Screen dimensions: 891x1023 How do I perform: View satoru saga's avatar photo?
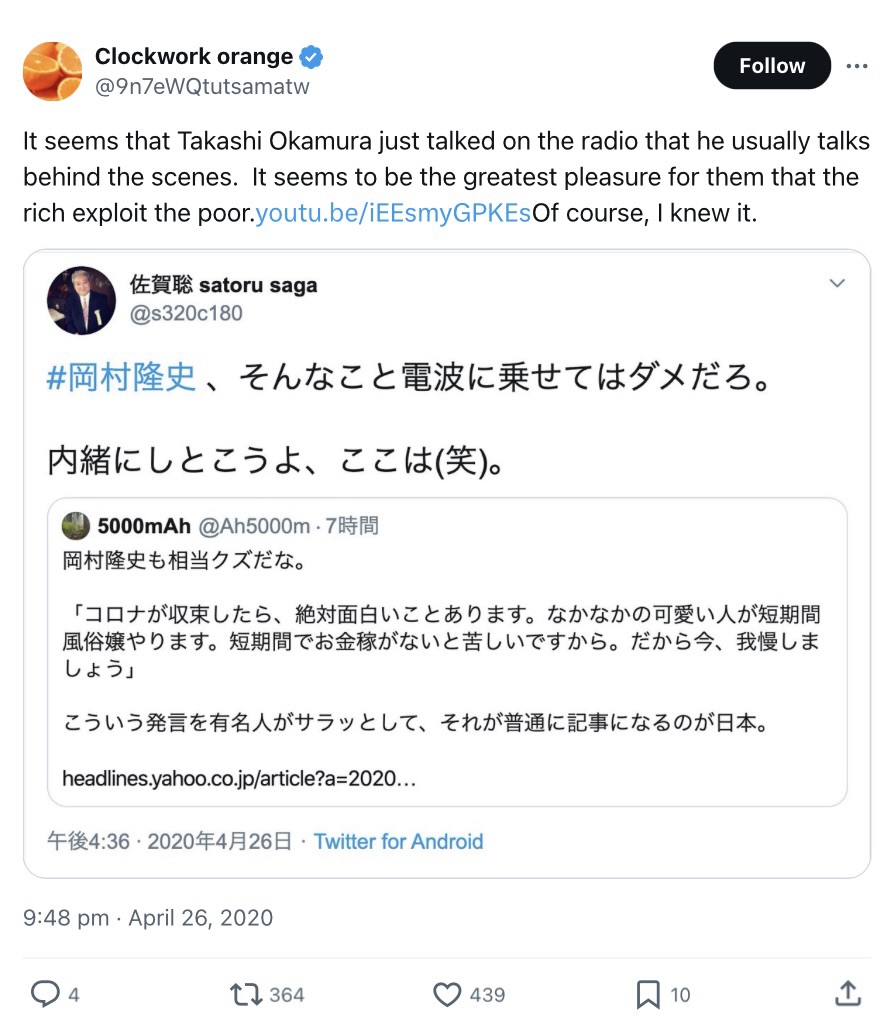[x=81, y=299]
